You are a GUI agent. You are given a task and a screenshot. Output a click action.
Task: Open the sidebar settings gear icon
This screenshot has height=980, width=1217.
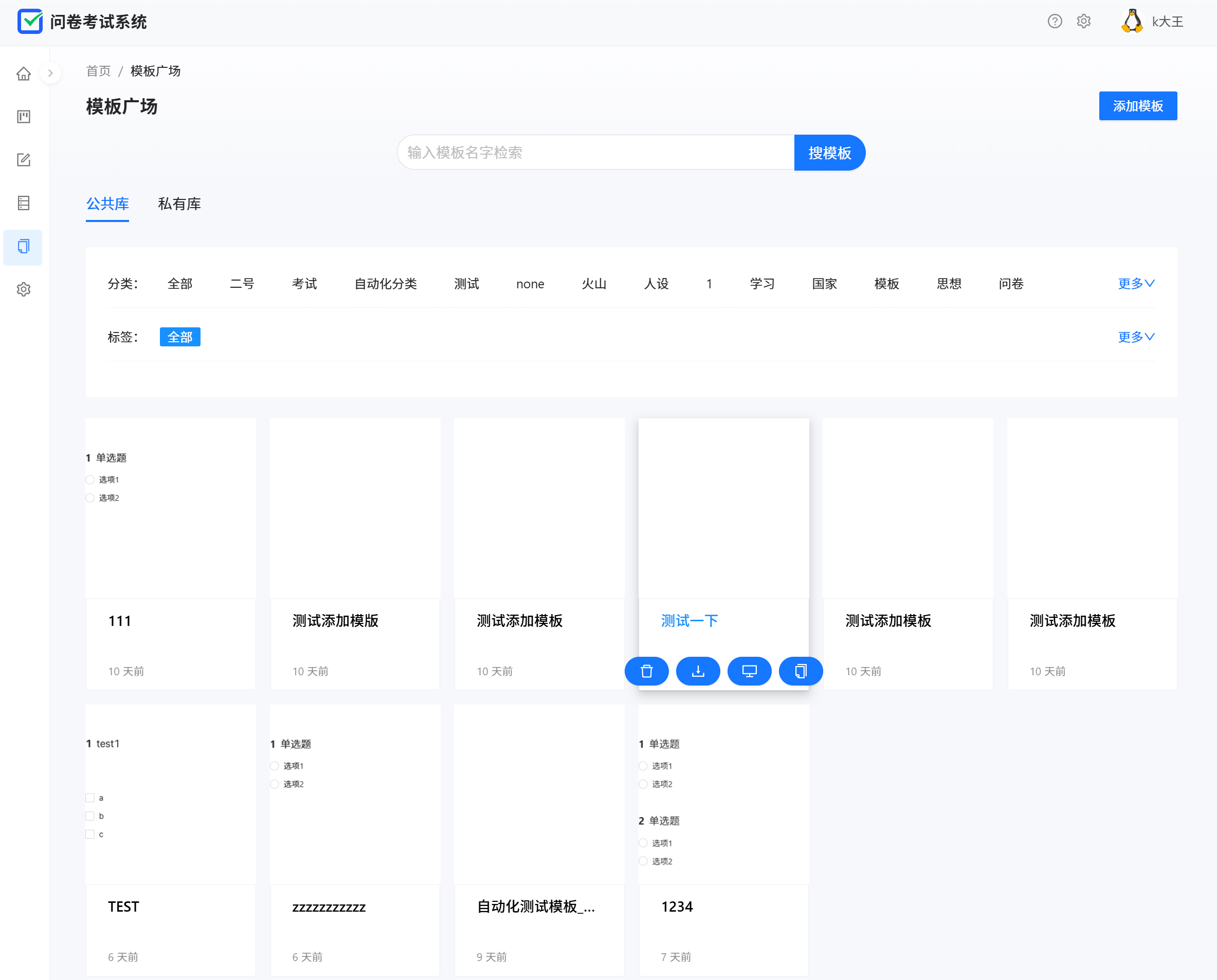23,290
